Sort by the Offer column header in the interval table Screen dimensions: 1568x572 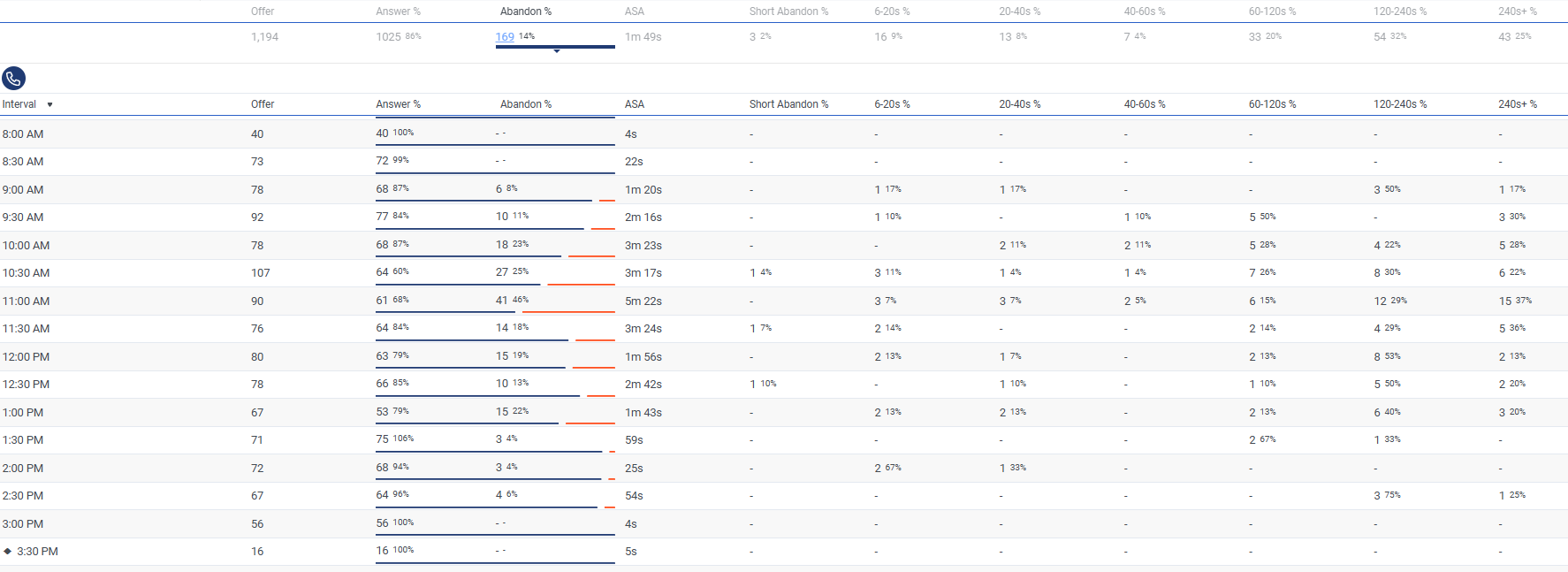[x=263, y=104]
